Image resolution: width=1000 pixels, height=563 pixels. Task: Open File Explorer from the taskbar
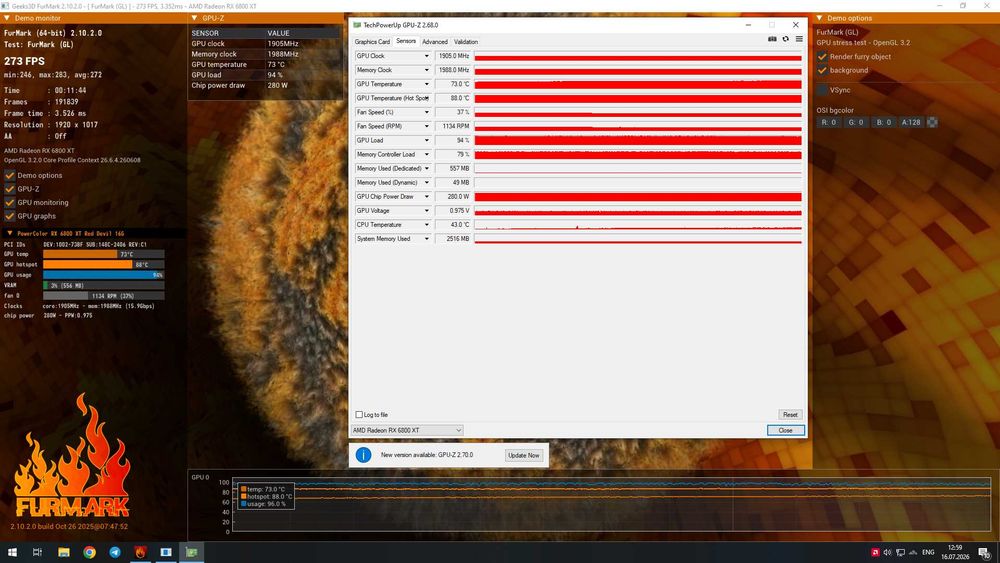(x=64, y=552)
